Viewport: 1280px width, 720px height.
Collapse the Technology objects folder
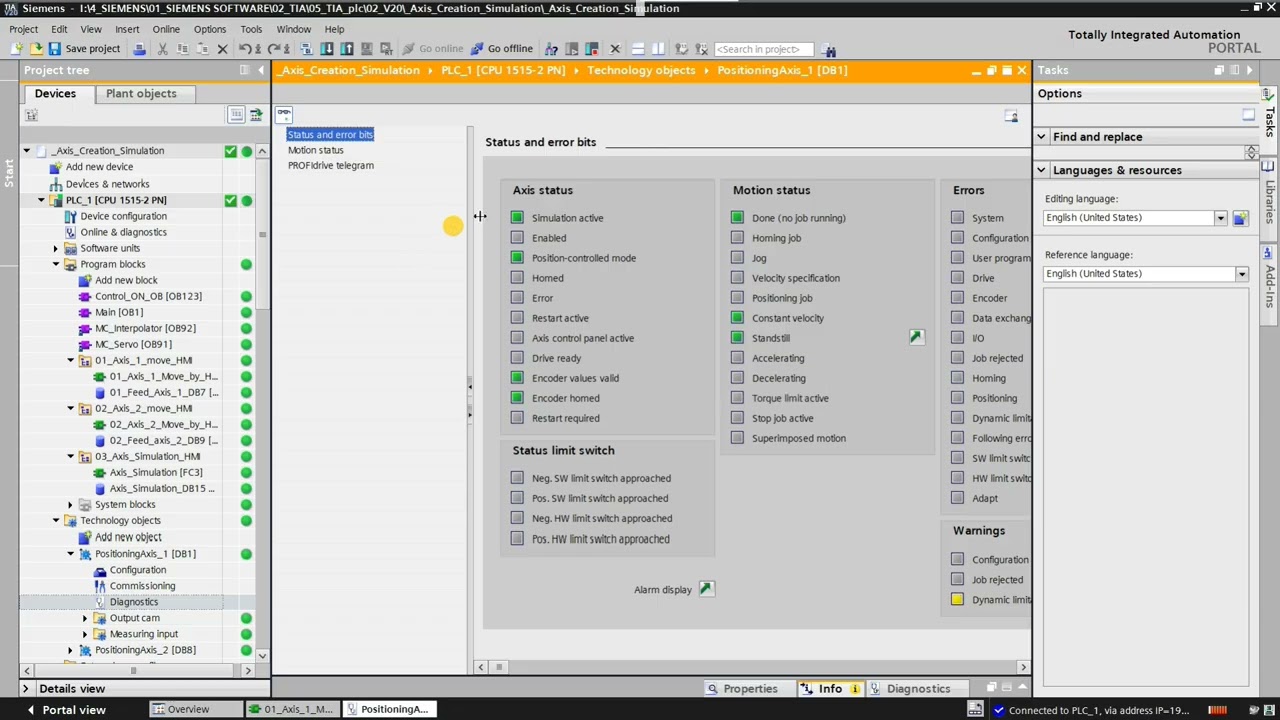56,520
